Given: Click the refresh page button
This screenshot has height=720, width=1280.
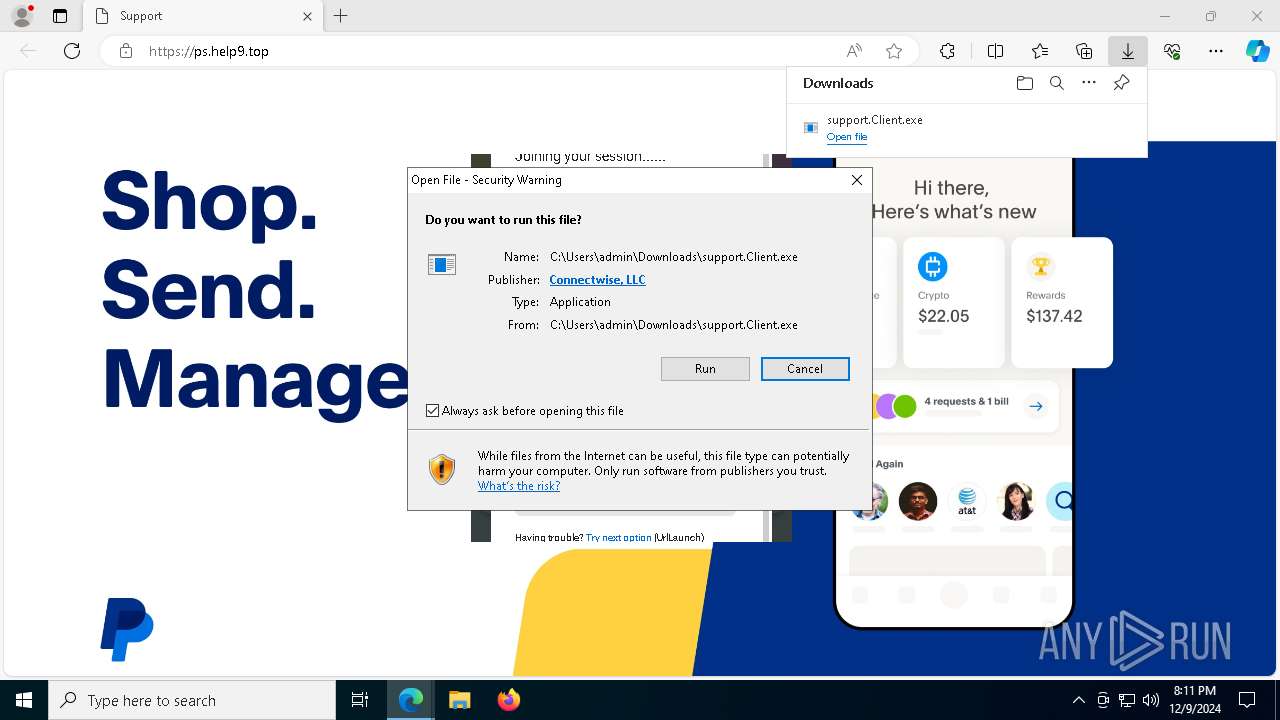Looking at the screenshot, I should (x=72, y=51).
